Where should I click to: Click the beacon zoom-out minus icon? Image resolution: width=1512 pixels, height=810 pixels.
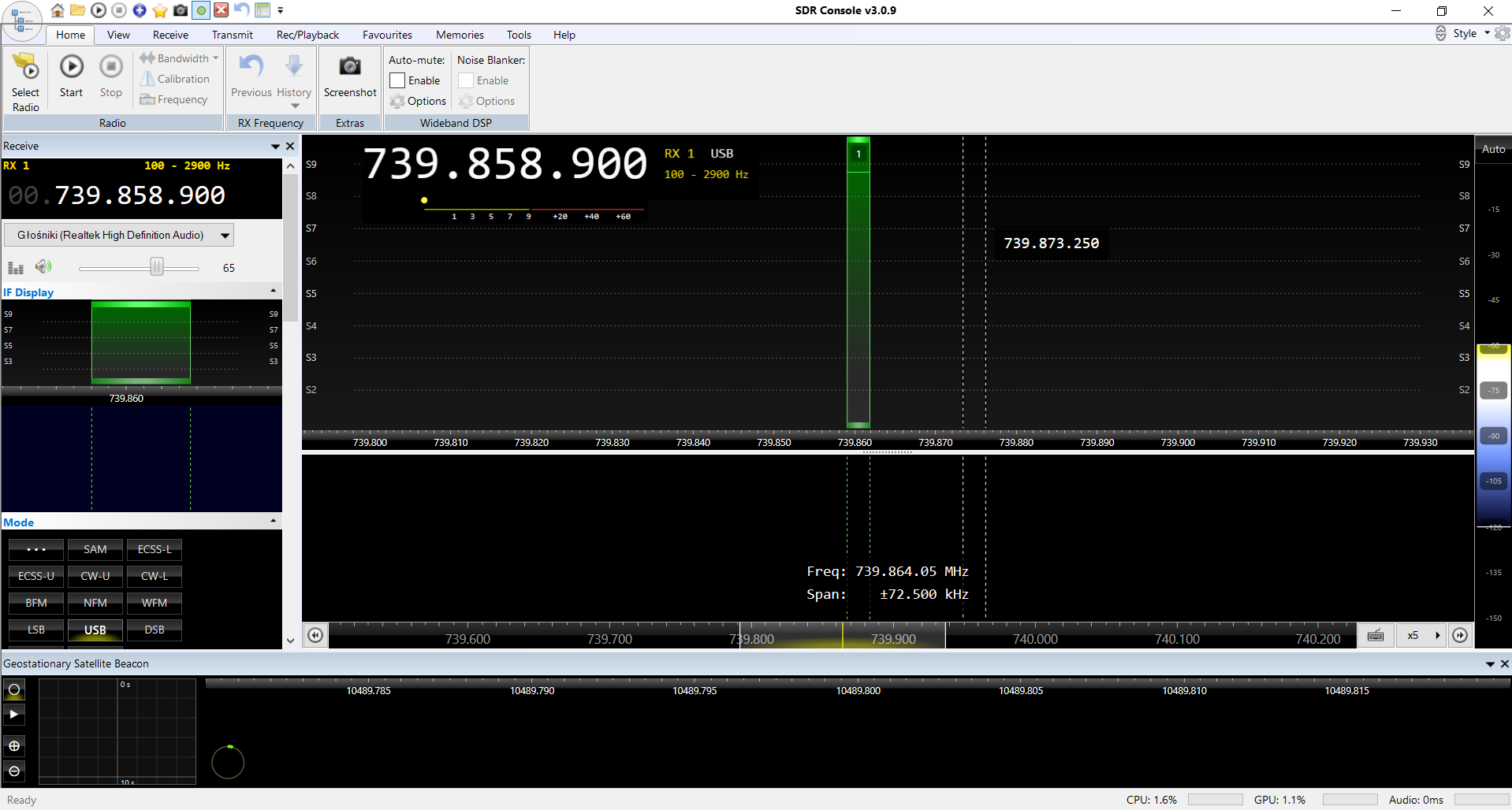click(14, 771)
